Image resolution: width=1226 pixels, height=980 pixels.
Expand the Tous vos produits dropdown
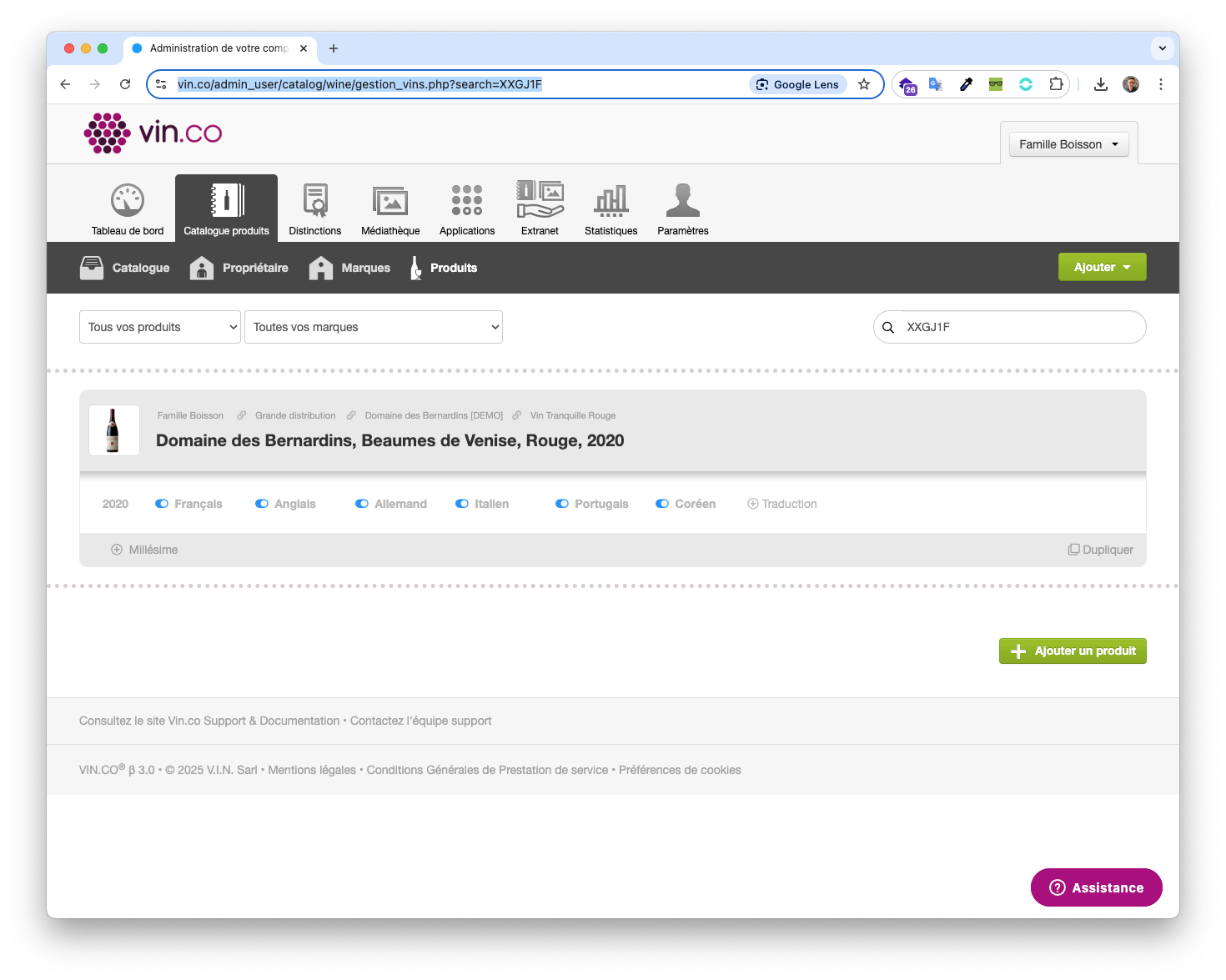click(160, 327)
